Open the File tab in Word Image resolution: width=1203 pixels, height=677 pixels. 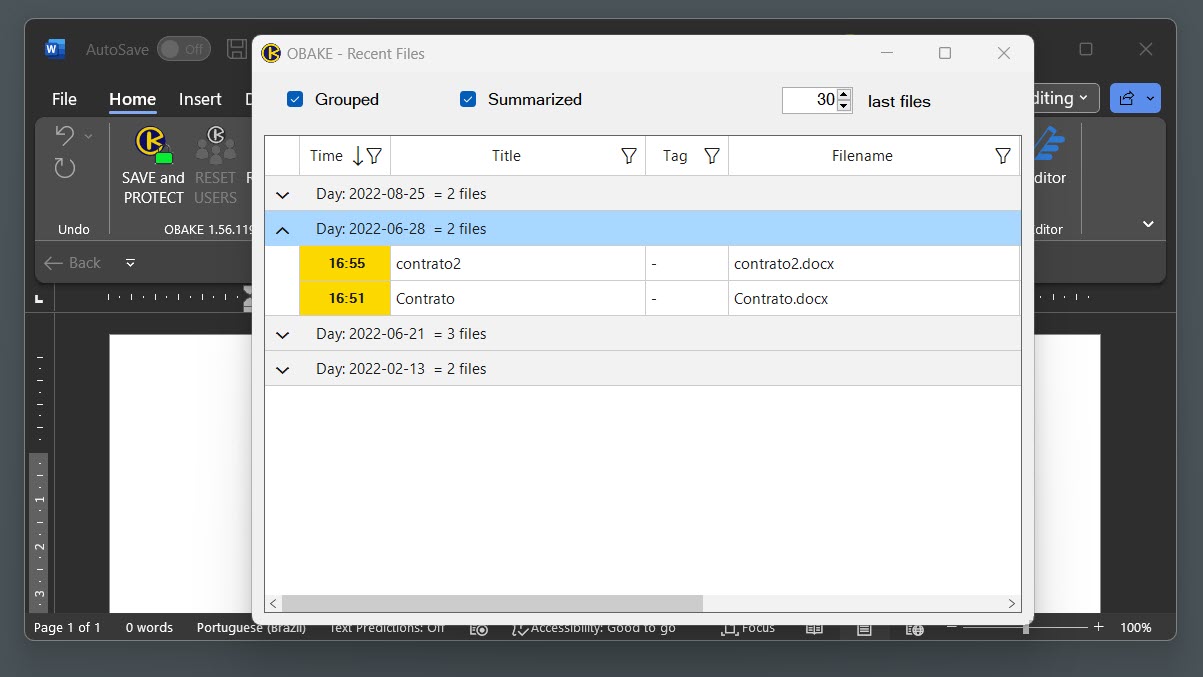64,99
